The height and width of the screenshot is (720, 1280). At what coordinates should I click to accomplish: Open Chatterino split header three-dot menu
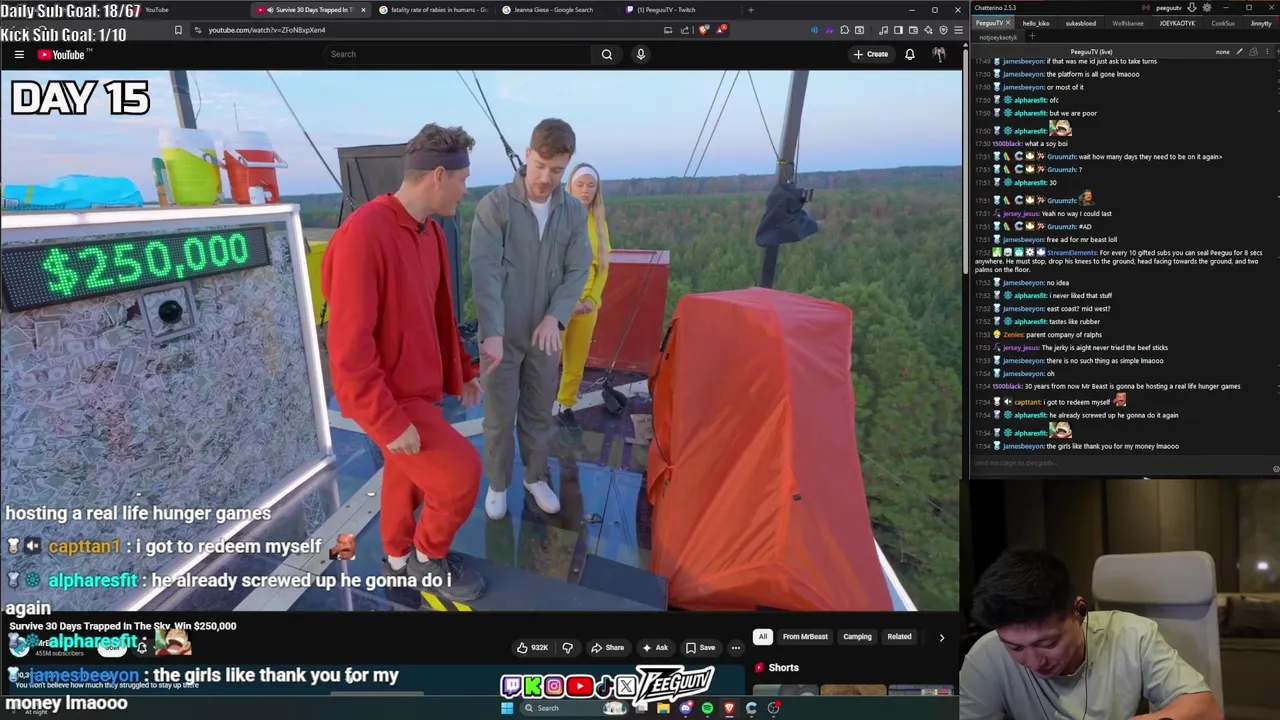coord(1266,51)
